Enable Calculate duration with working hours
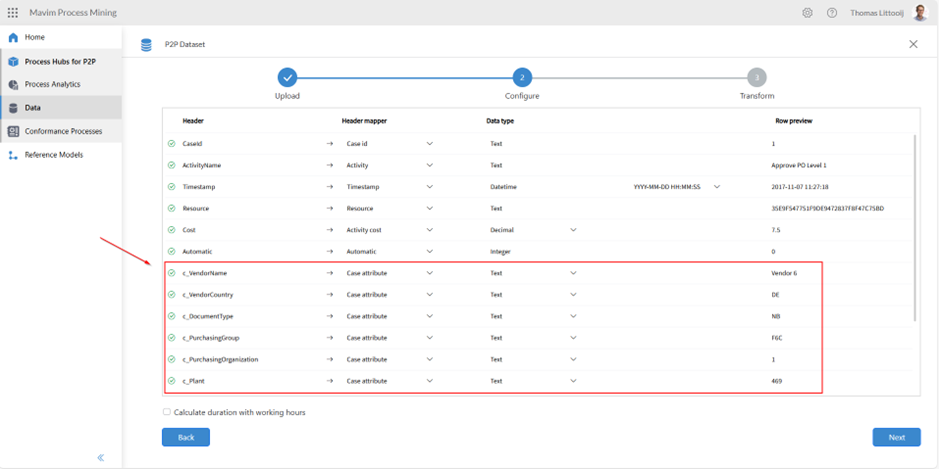This screenshot has width=939, height=469. coord(167,412)
